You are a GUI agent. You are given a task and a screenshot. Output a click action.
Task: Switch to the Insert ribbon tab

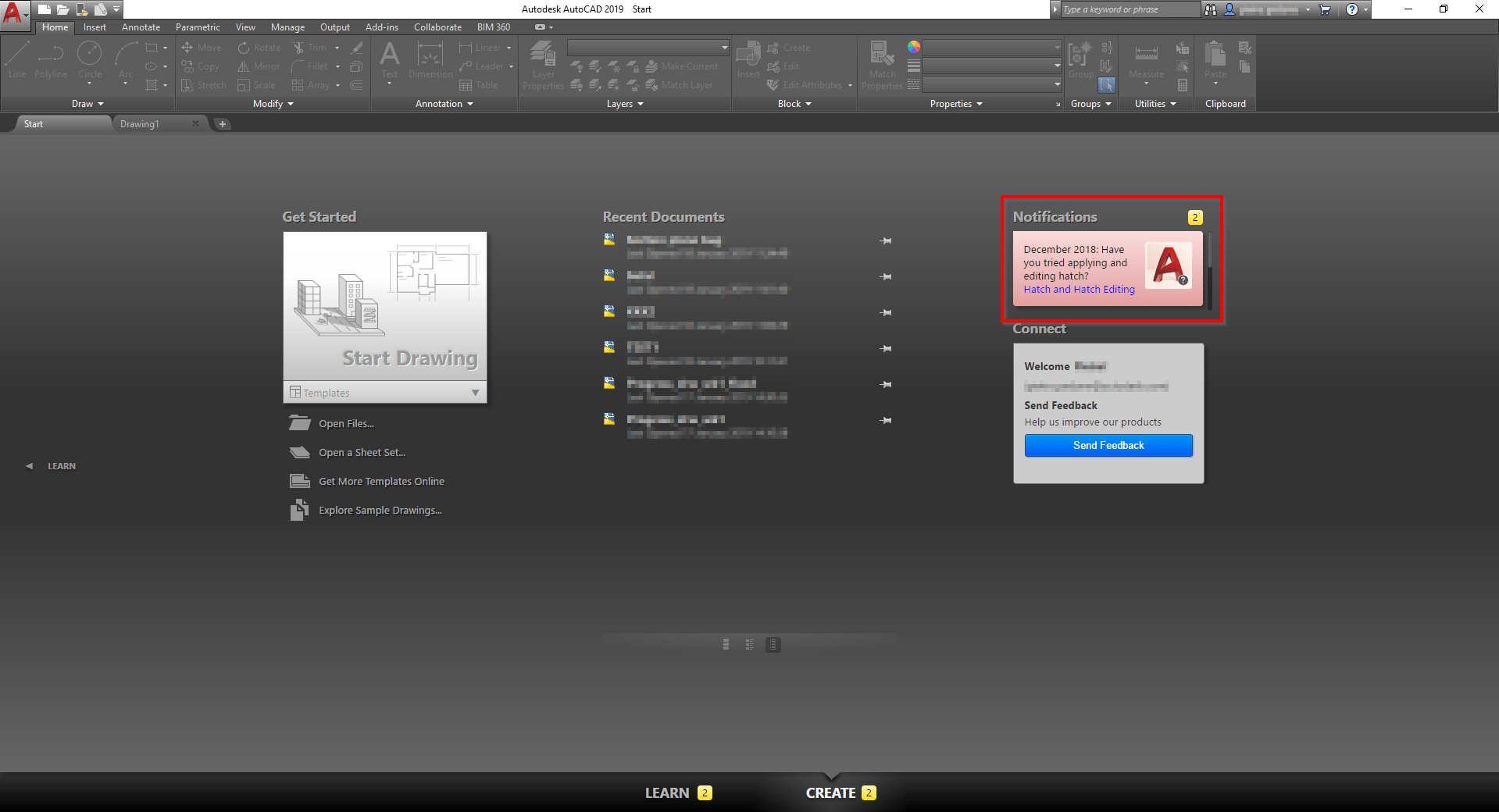95,27
